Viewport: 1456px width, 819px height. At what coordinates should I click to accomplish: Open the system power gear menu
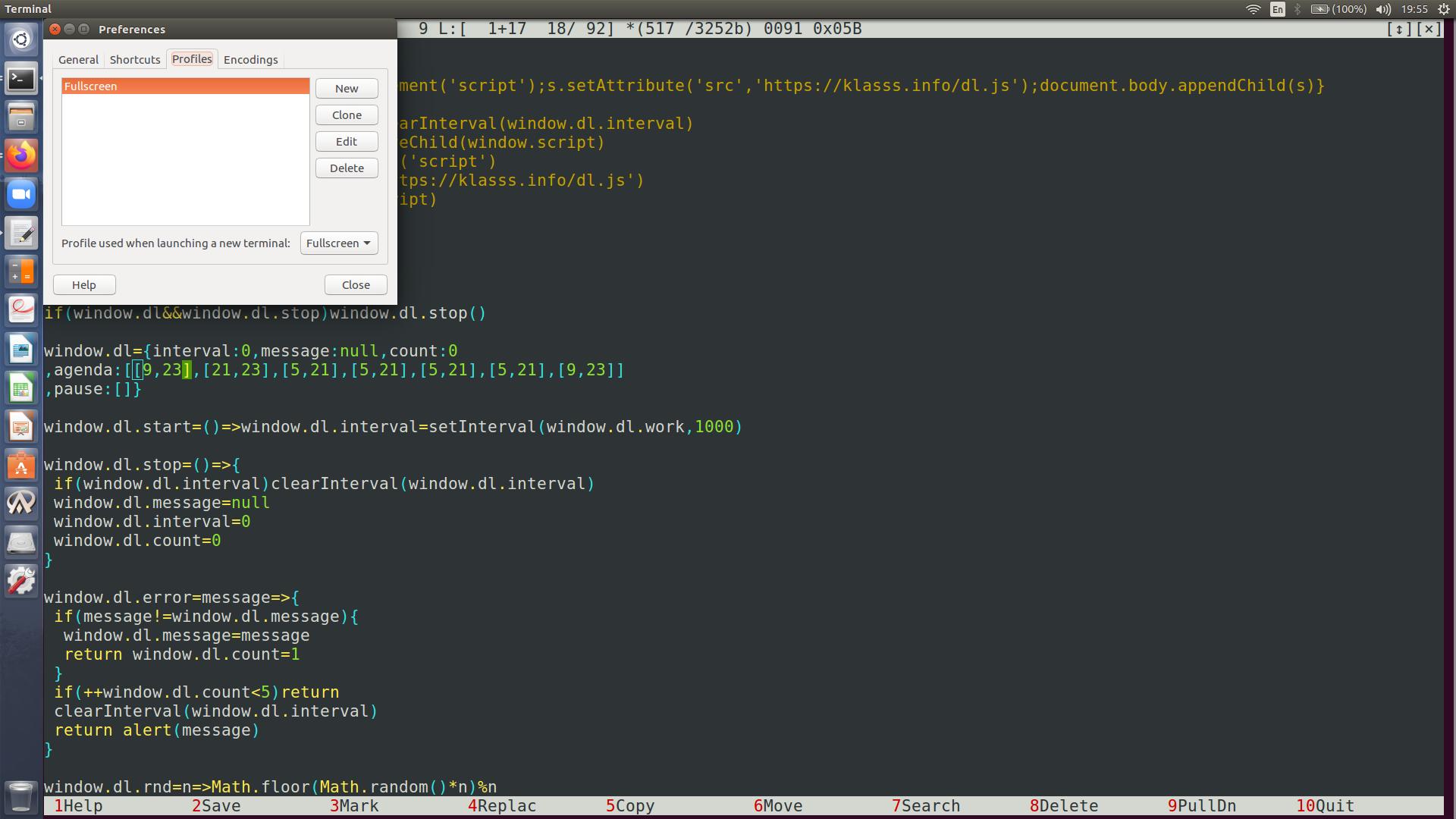pos(1444,9)
